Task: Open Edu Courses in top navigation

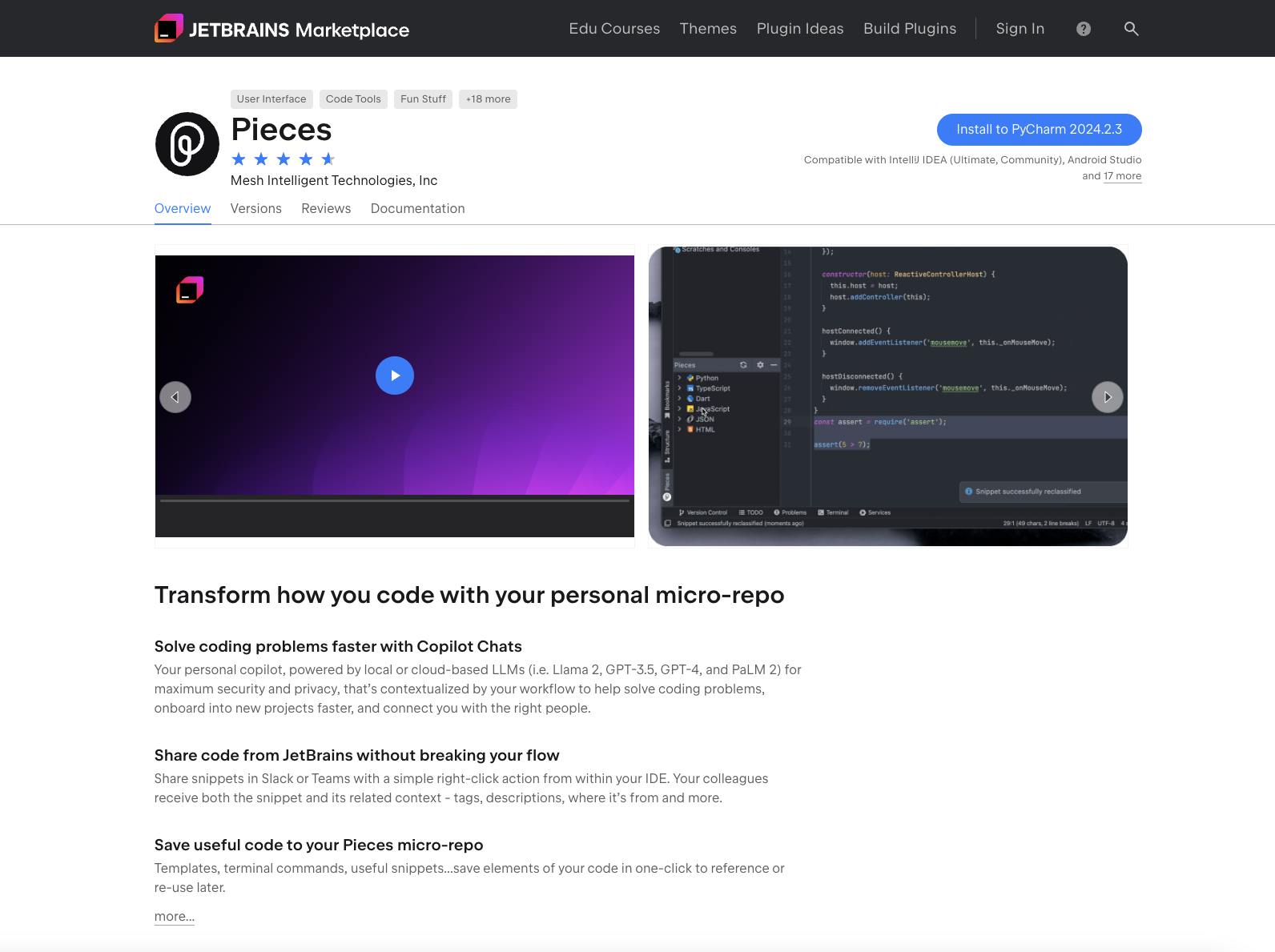Action: 614,29
